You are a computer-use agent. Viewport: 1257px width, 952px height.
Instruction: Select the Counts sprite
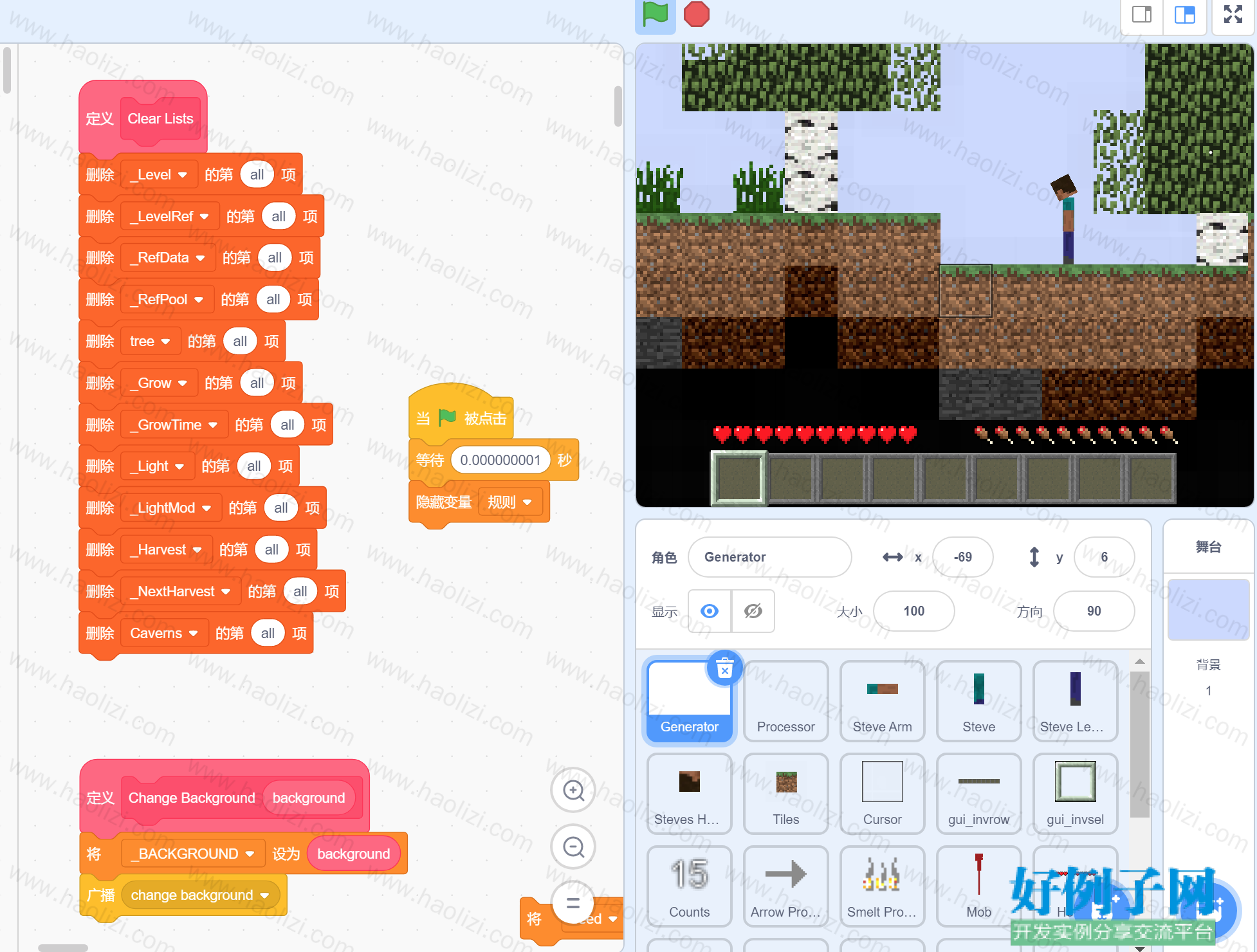[689, 886]
